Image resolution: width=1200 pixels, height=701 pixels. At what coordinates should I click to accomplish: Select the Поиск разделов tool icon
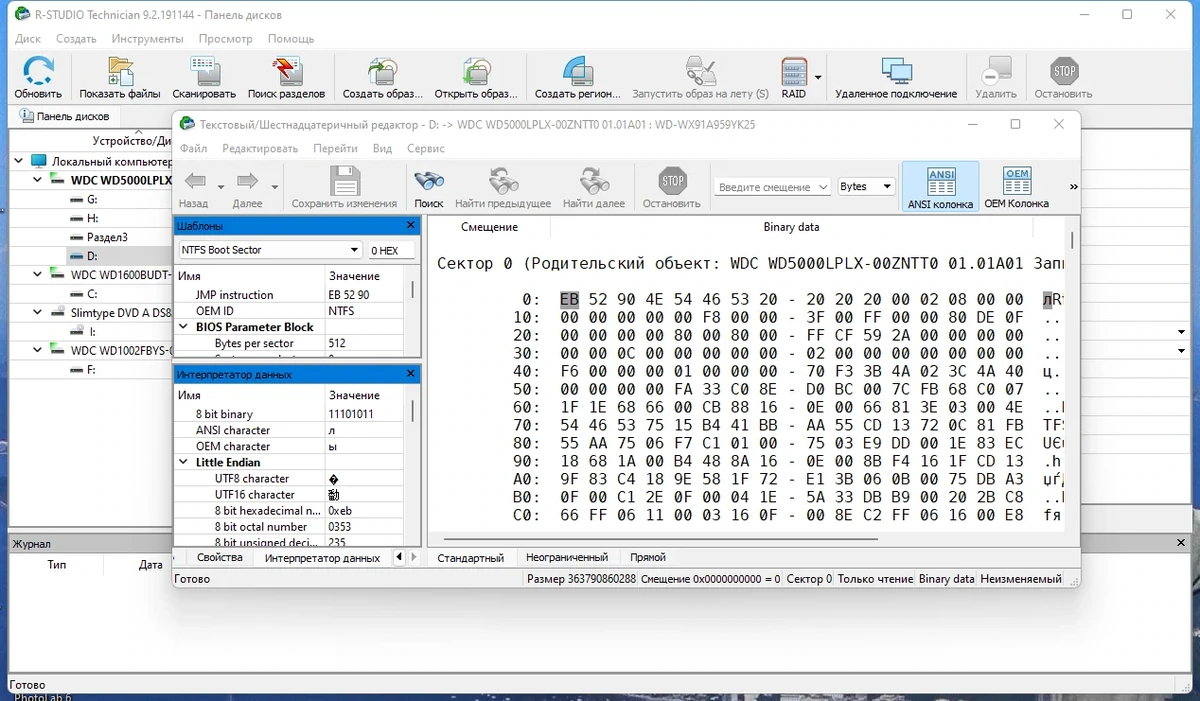coord(286,72)
